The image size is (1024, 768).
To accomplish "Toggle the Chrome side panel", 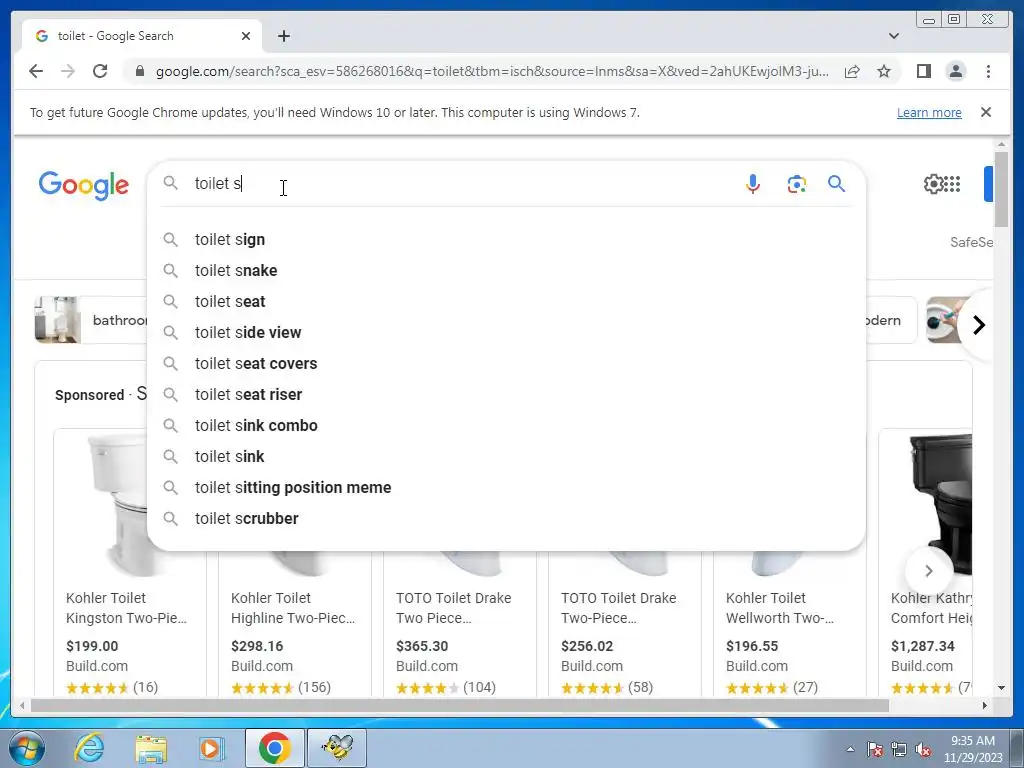I will [x=923, y=71].
